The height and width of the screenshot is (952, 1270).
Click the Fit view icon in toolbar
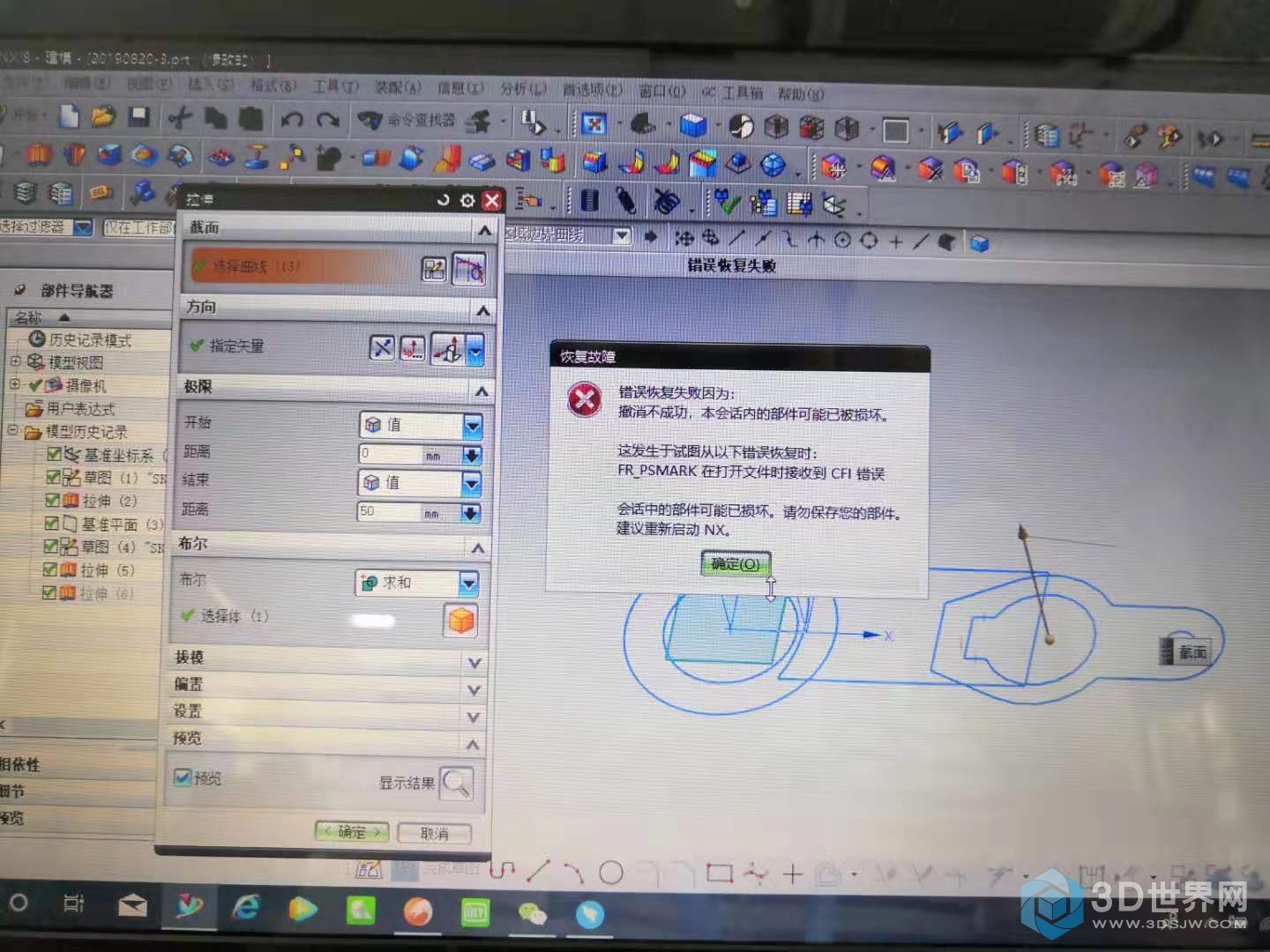594,124
